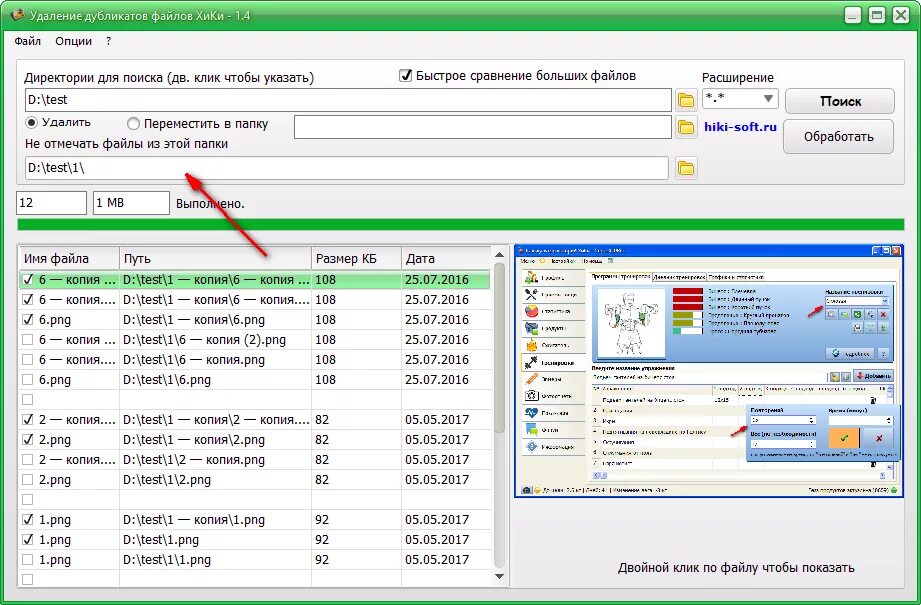This screenshot has width=921, height=605.
Task: Click the folder icon next to D:\test field
Action: [x=685, y=100]
